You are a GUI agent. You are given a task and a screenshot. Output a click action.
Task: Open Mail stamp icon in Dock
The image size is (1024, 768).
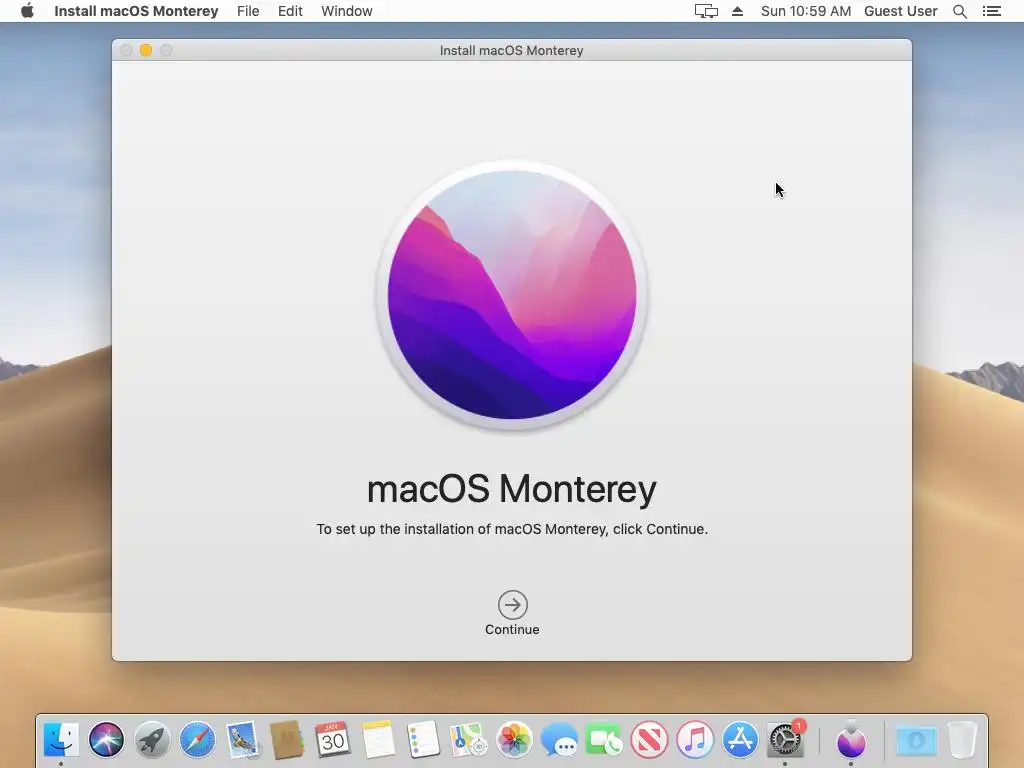tap(243, 740)
